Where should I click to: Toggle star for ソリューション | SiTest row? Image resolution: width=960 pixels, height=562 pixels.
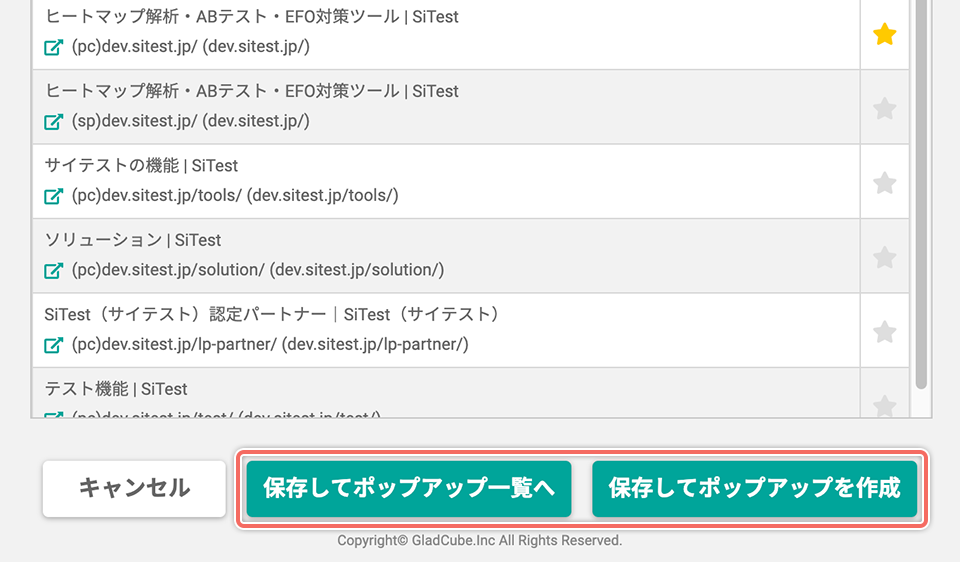click(x=884, y=258)
